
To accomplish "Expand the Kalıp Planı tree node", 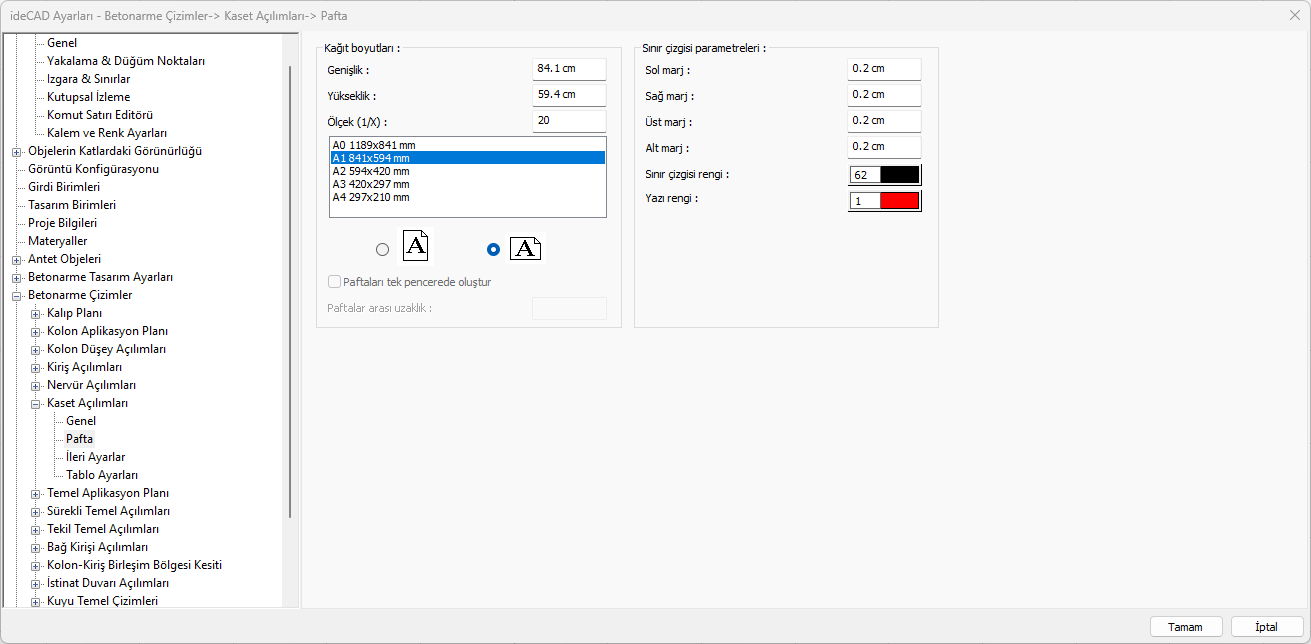I will point(36,313).
